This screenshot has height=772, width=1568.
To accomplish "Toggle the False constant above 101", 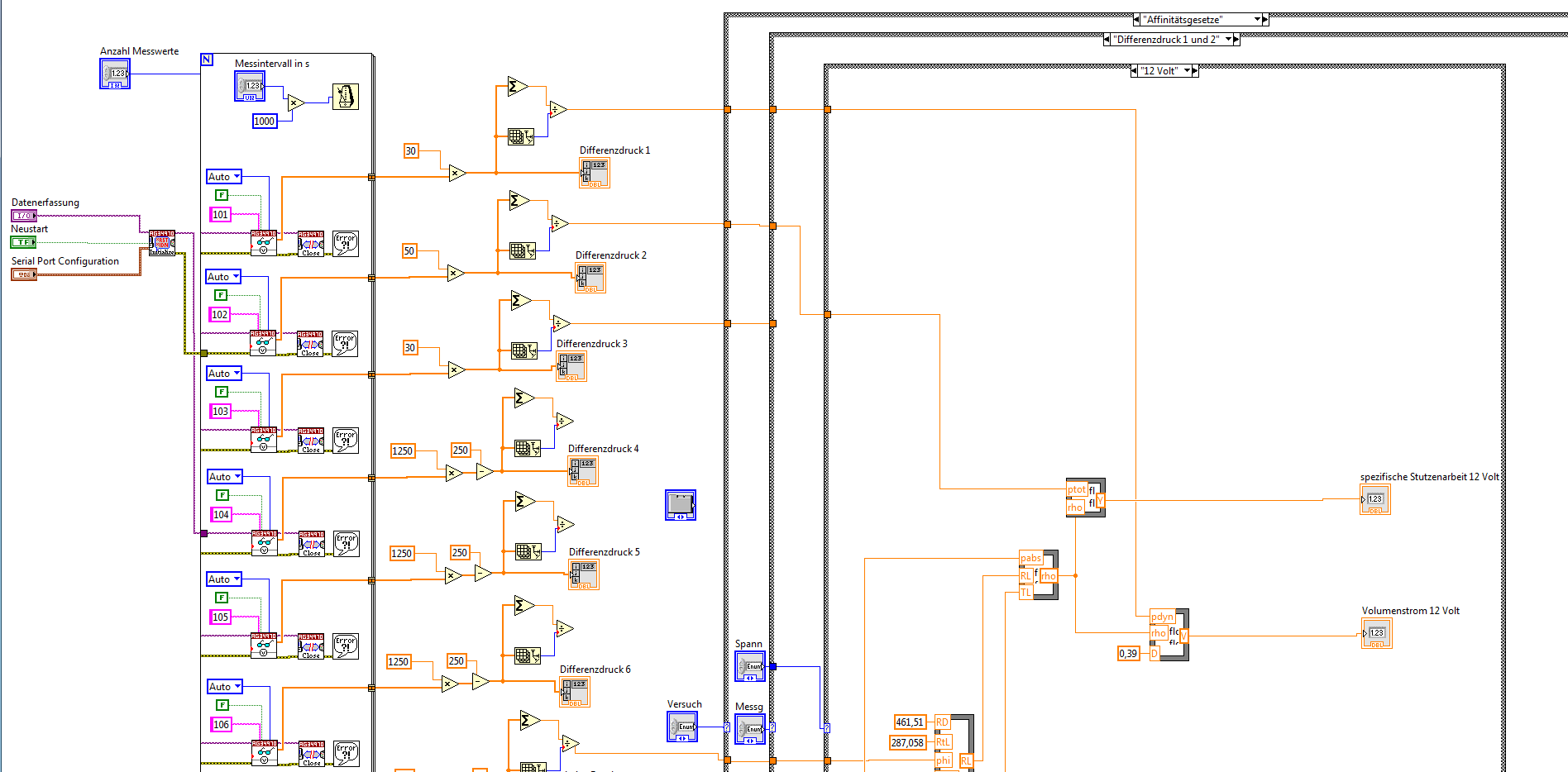I will (222, 195).
